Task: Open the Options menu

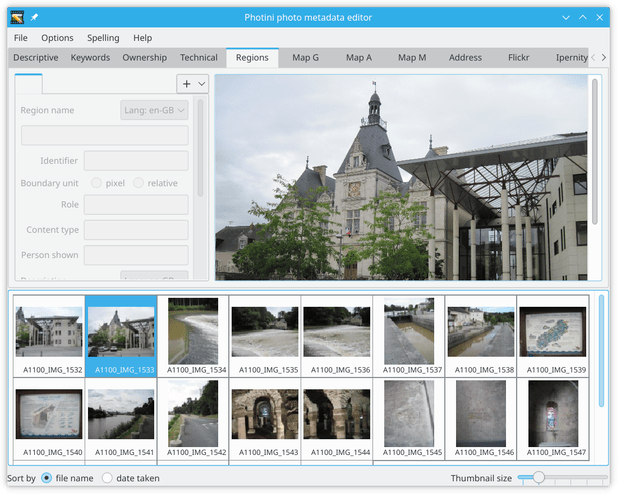Action: click(57, 38)
